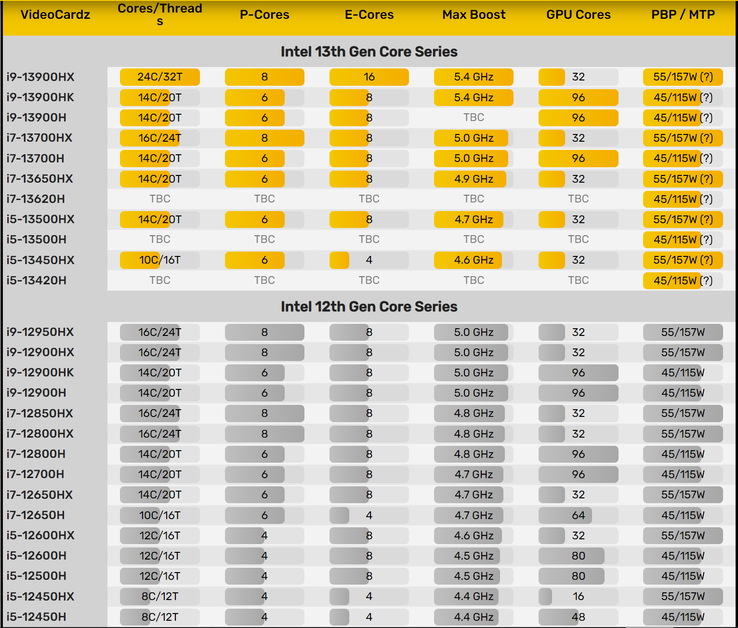The width and height of the screenshot is (738, 628).
Task: Click the i9-12950HX row label
Action: 40,332
